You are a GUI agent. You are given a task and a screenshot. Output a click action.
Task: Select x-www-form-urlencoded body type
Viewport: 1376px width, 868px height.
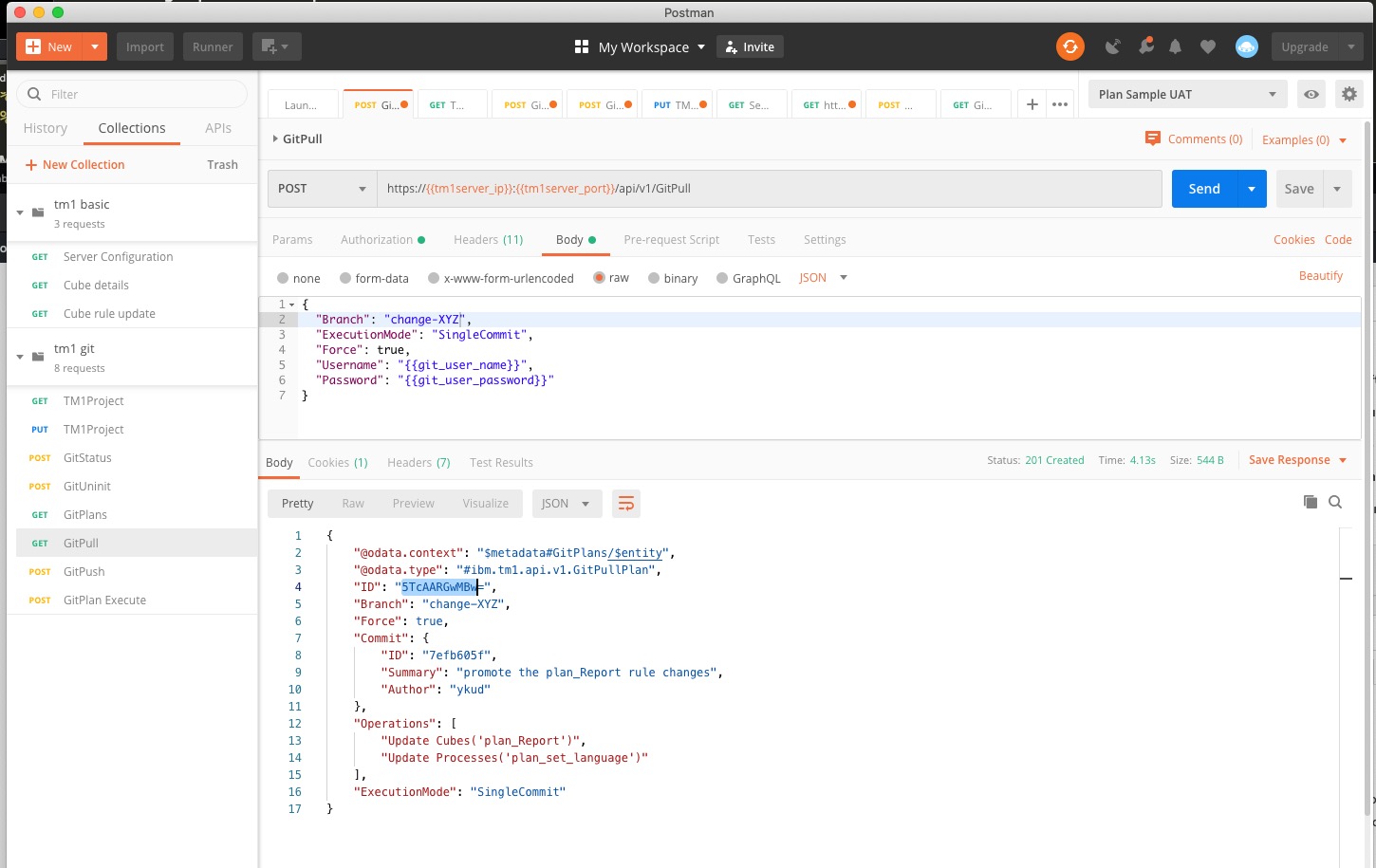click(x=434, y=278)
